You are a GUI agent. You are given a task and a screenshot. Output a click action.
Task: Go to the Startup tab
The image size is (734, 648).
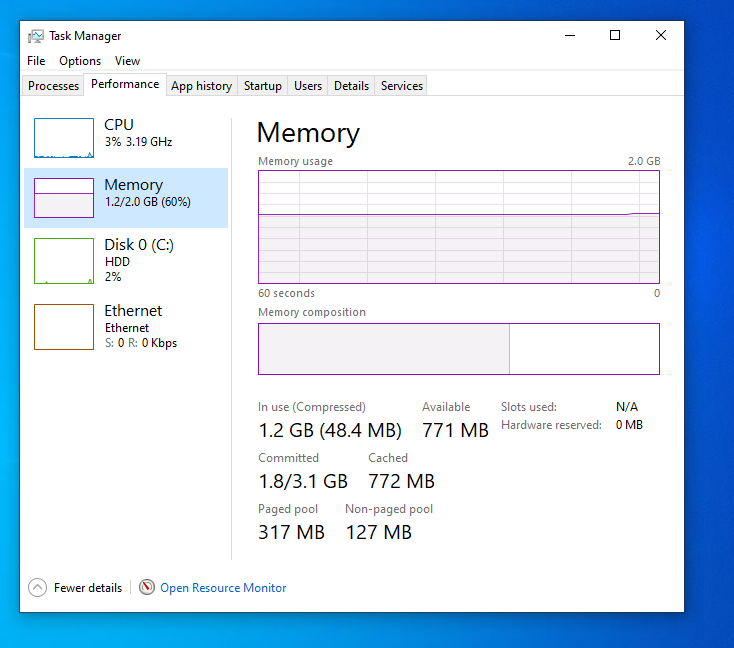(262, 86)
